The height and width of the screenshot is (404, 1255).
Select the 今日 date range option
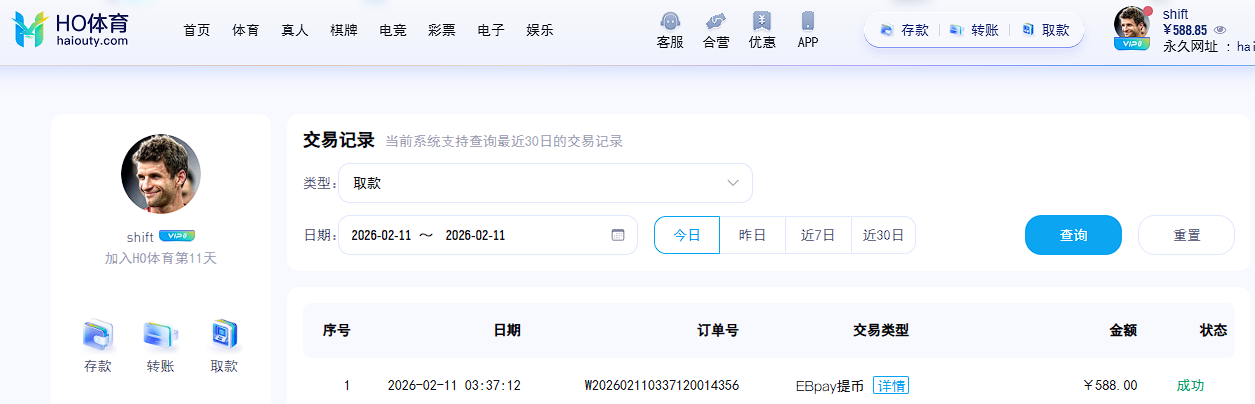pos(687,235)
